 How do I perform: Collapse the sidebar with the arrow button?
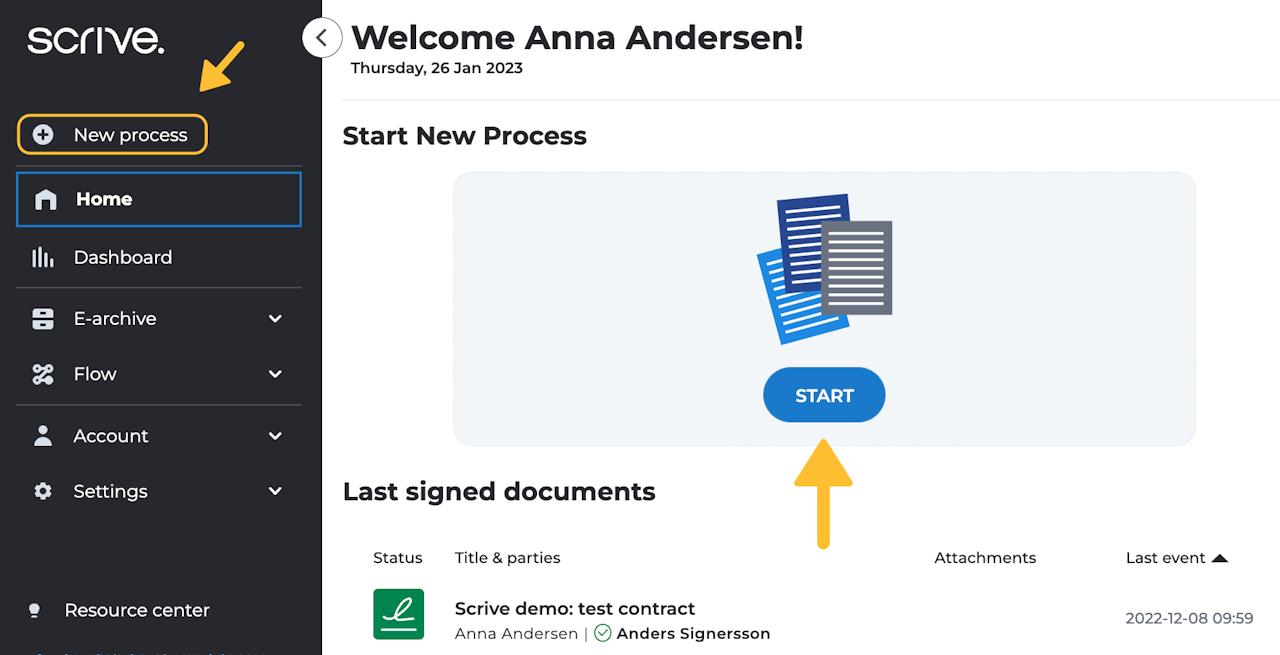[x=322, y=38]
